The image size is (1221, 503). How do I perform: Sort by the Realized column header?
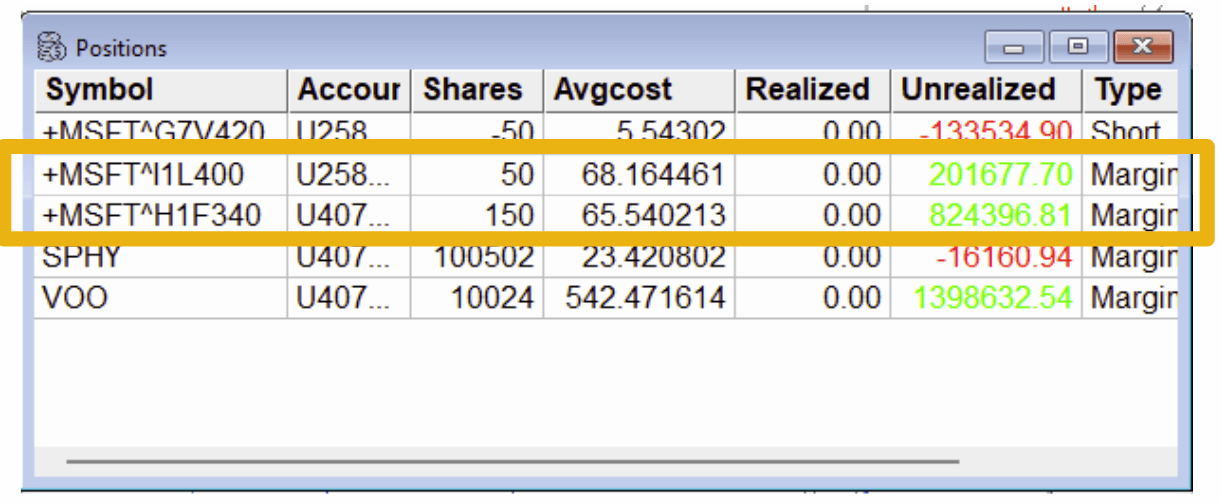813,90
